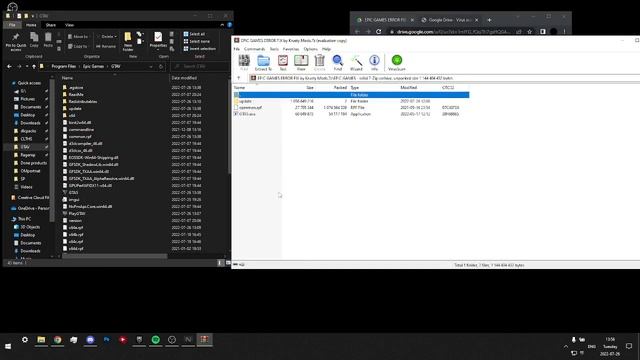The image size is (640, 360).
Task: Refresh the Explorer folder view
Action: 161,66
